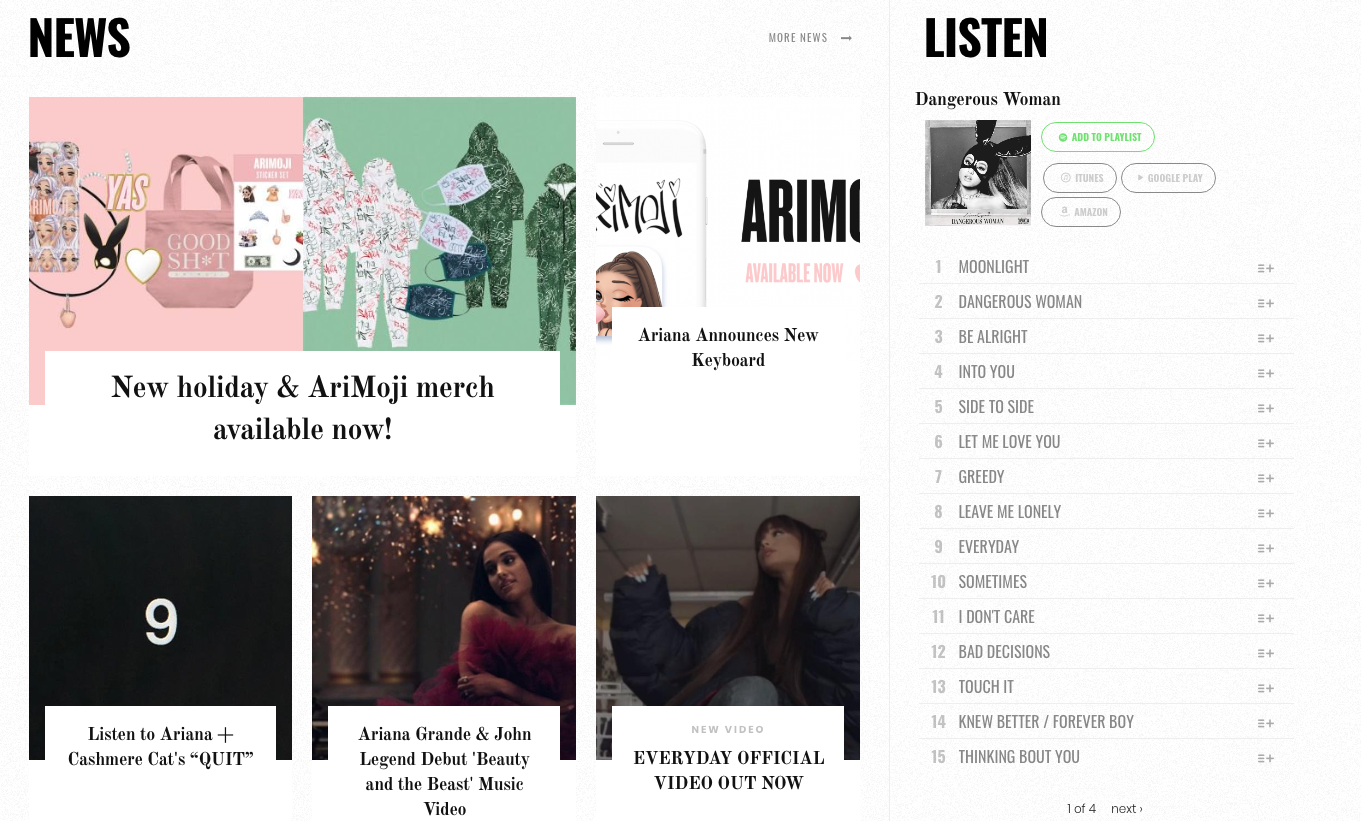The width and height of the screenshot is (1361, 821).
Task: Click add icon beside Everyday track
Action: (1265, 548)
